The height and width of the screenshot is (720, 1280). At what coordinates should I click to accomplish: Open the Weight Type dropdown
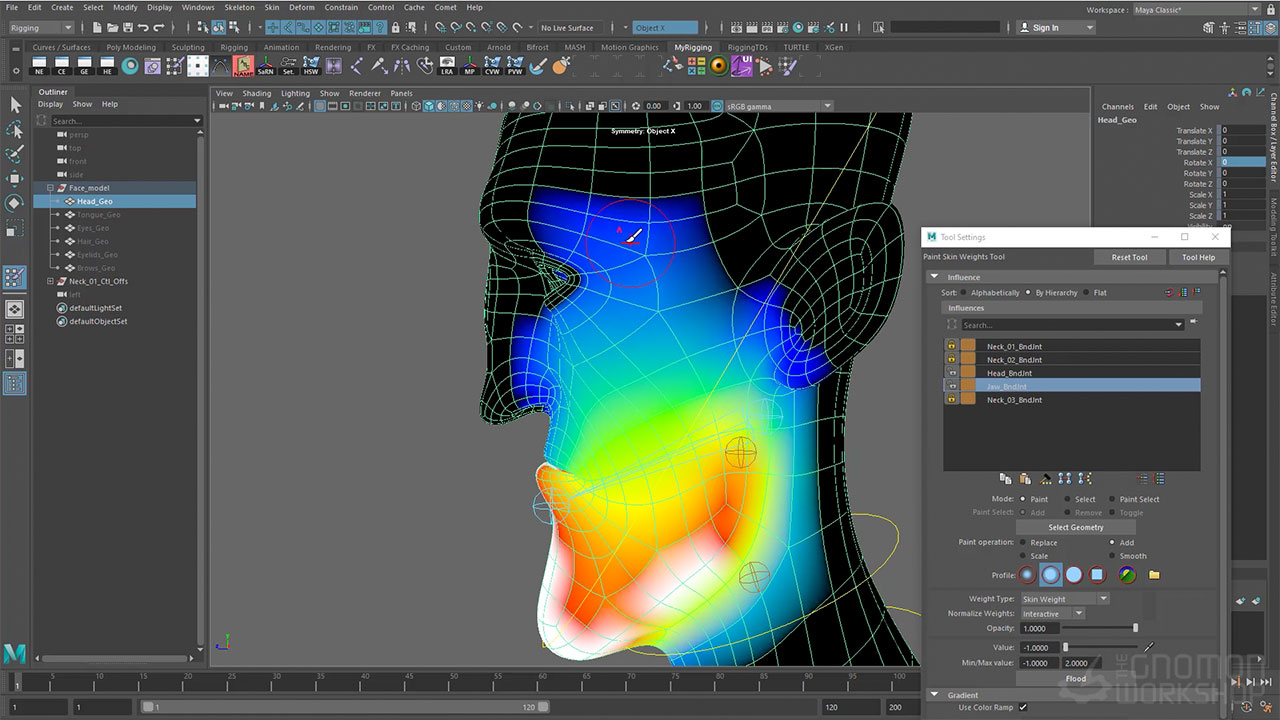pyautogui.click(x=1063, y=599)
